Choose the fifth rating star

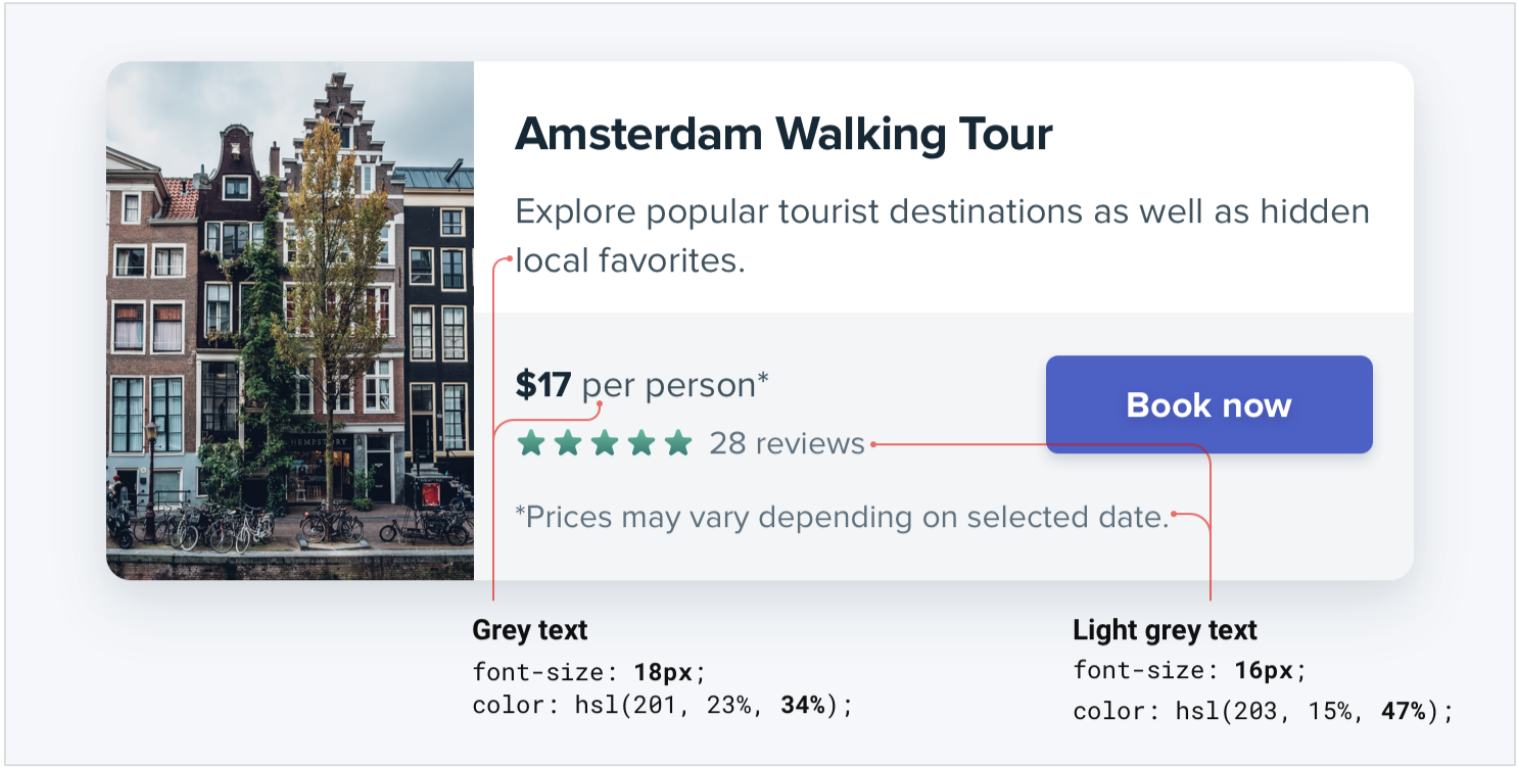pos(678,443)
